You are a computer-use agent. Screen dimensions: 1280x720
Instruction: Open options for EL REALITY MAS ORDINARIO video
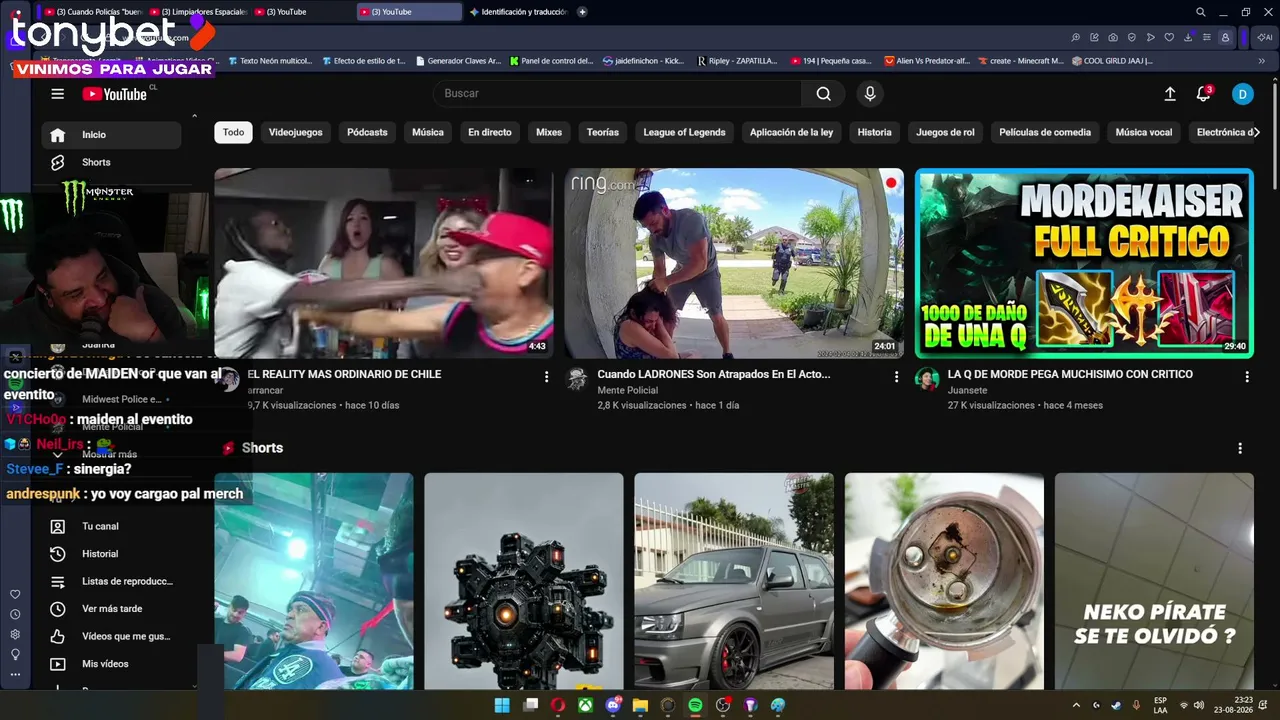(x=546, y=377)
